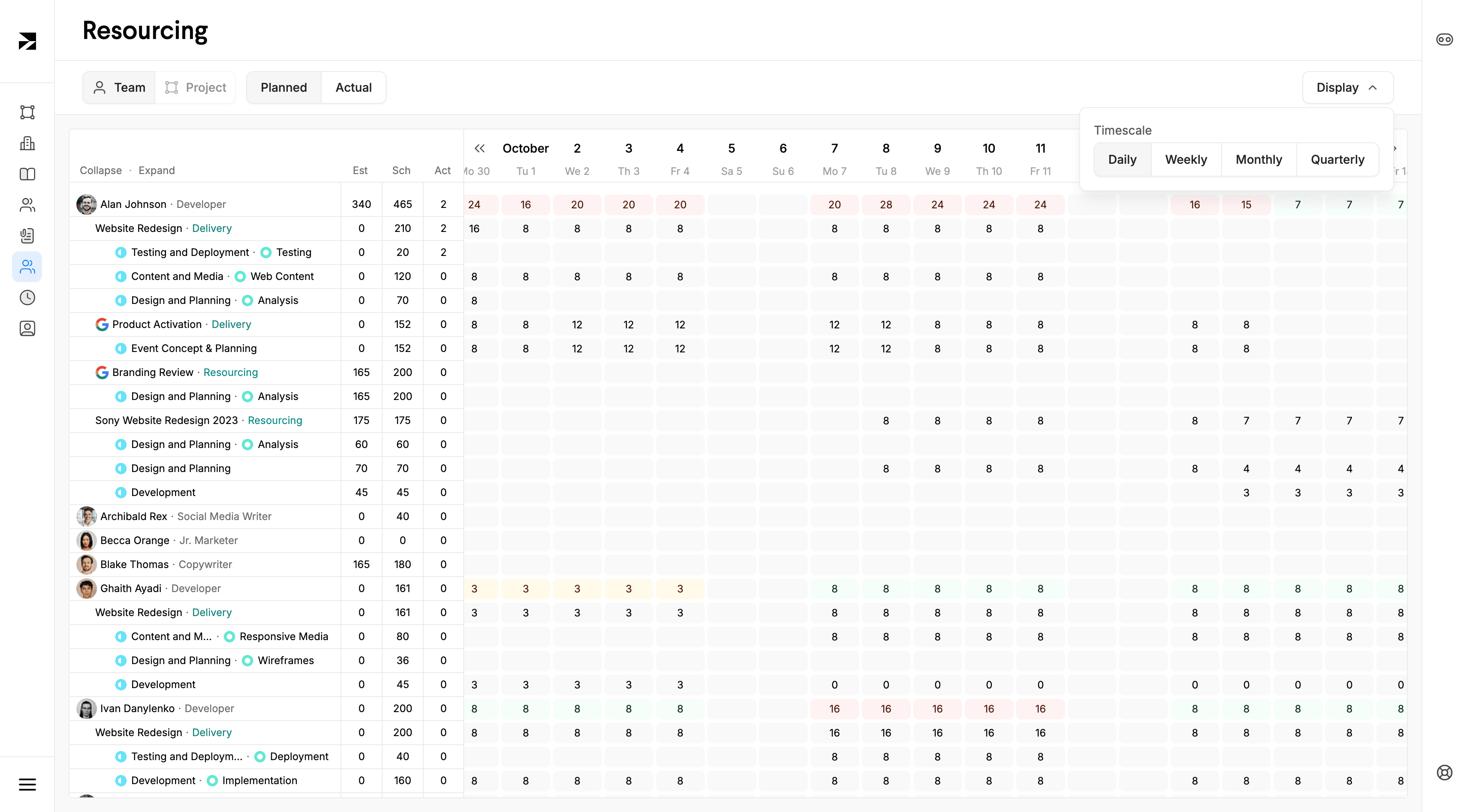Open Sony Website Redesign 2023 project
Viewport: 1467px width, 812px height.
[166, 421]
